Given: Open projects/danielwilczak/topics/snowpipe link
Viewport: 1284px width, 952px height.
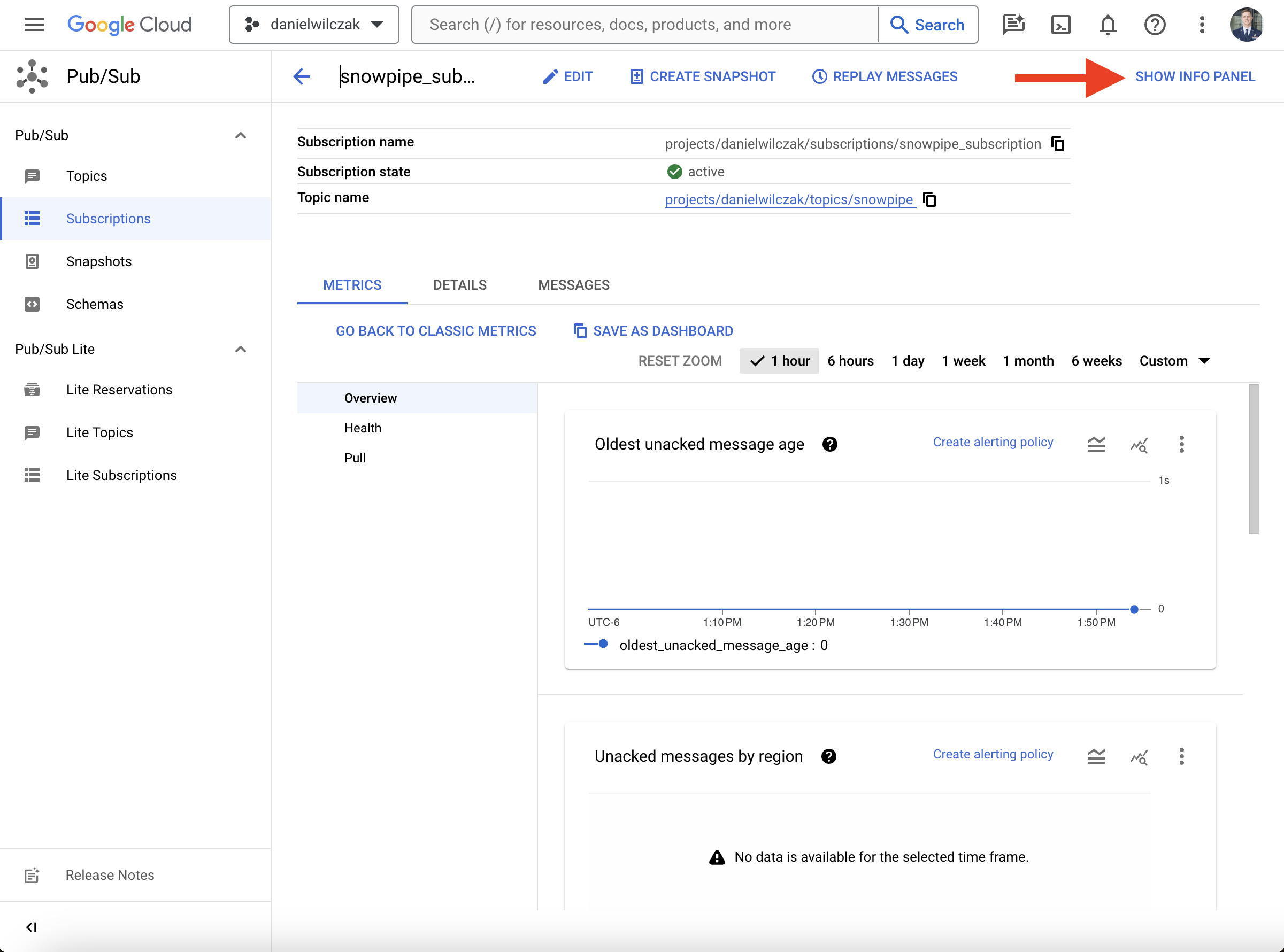Looking at the screenshot, I should [x=789, y=199].
